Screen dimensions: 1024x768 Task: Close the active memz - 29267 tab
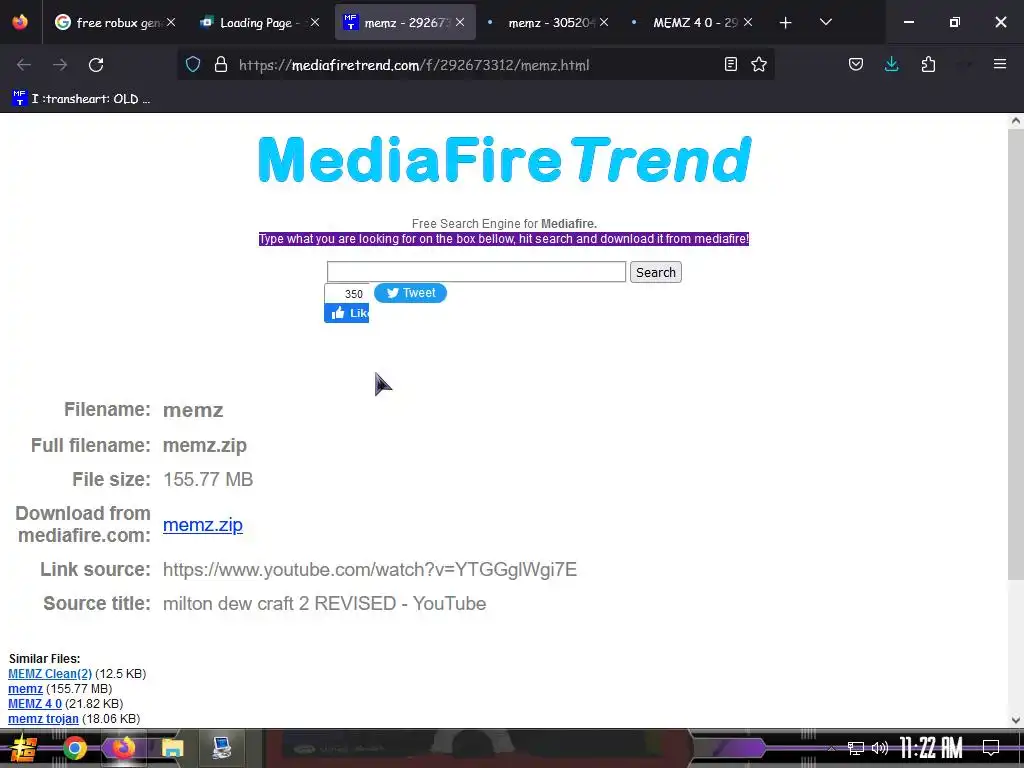click(460, 22)
